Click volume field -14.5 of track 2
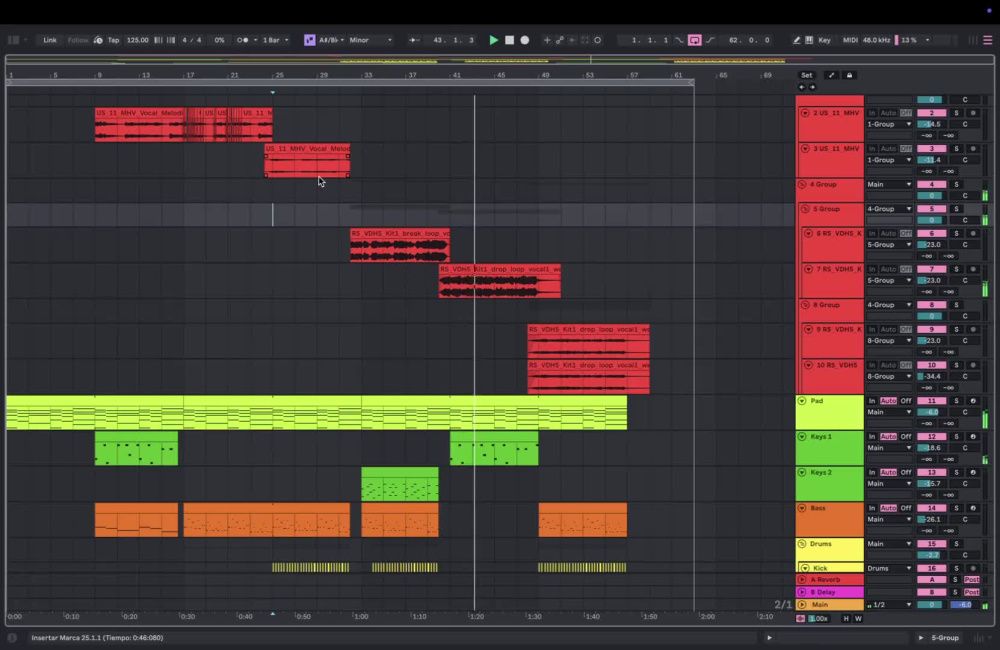Image resolution: width=1000 pixels, height=650 pixels. [931, 124]
